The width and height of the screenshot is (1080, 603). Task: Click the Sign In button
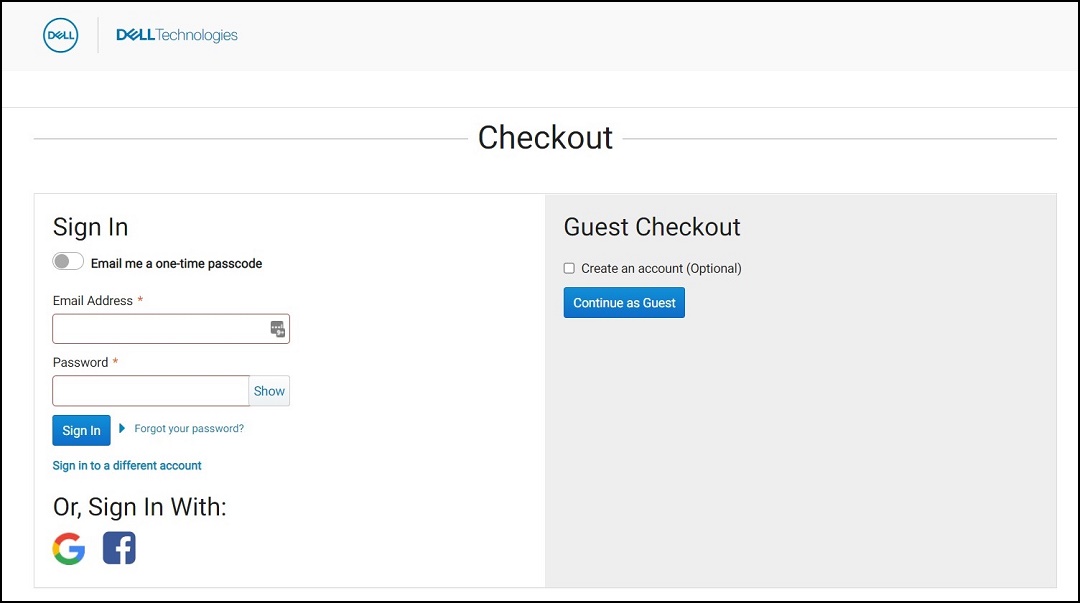coord(81,430)
